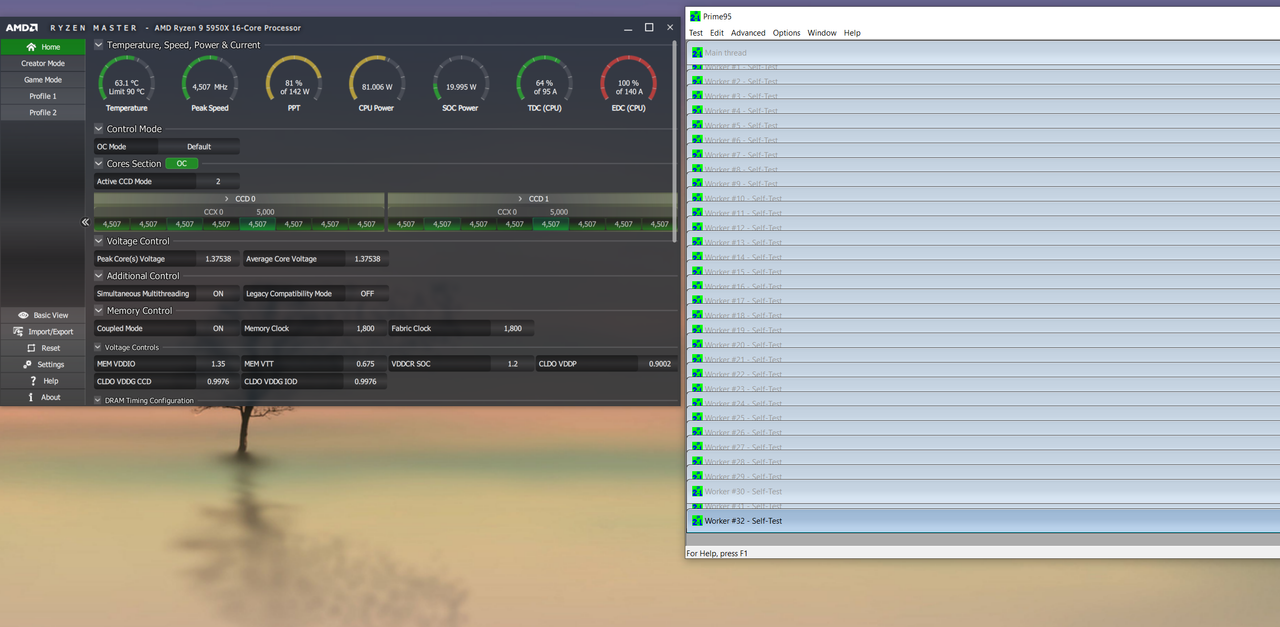
Task: Collapse the Voltage Control section chevron
Action: pos(98,241)
